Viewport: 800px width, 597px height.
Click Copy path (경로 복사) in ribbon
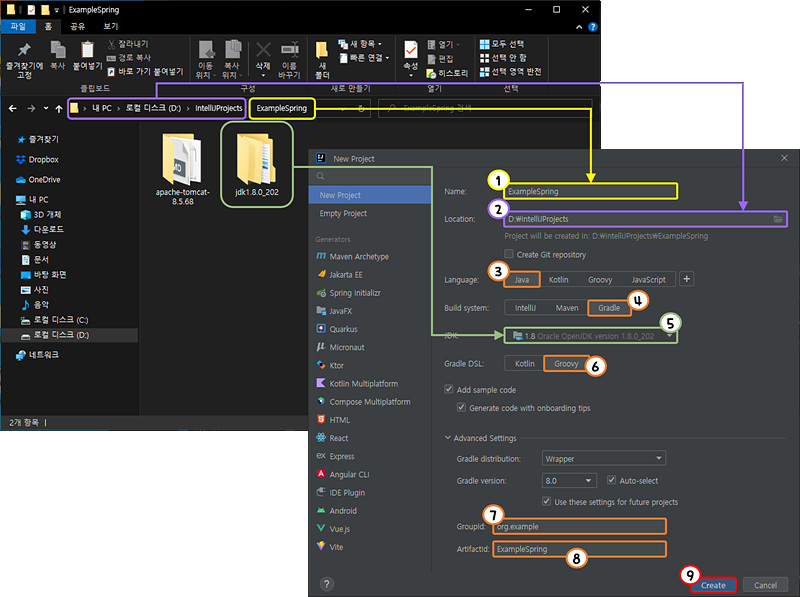pos(129,58)
